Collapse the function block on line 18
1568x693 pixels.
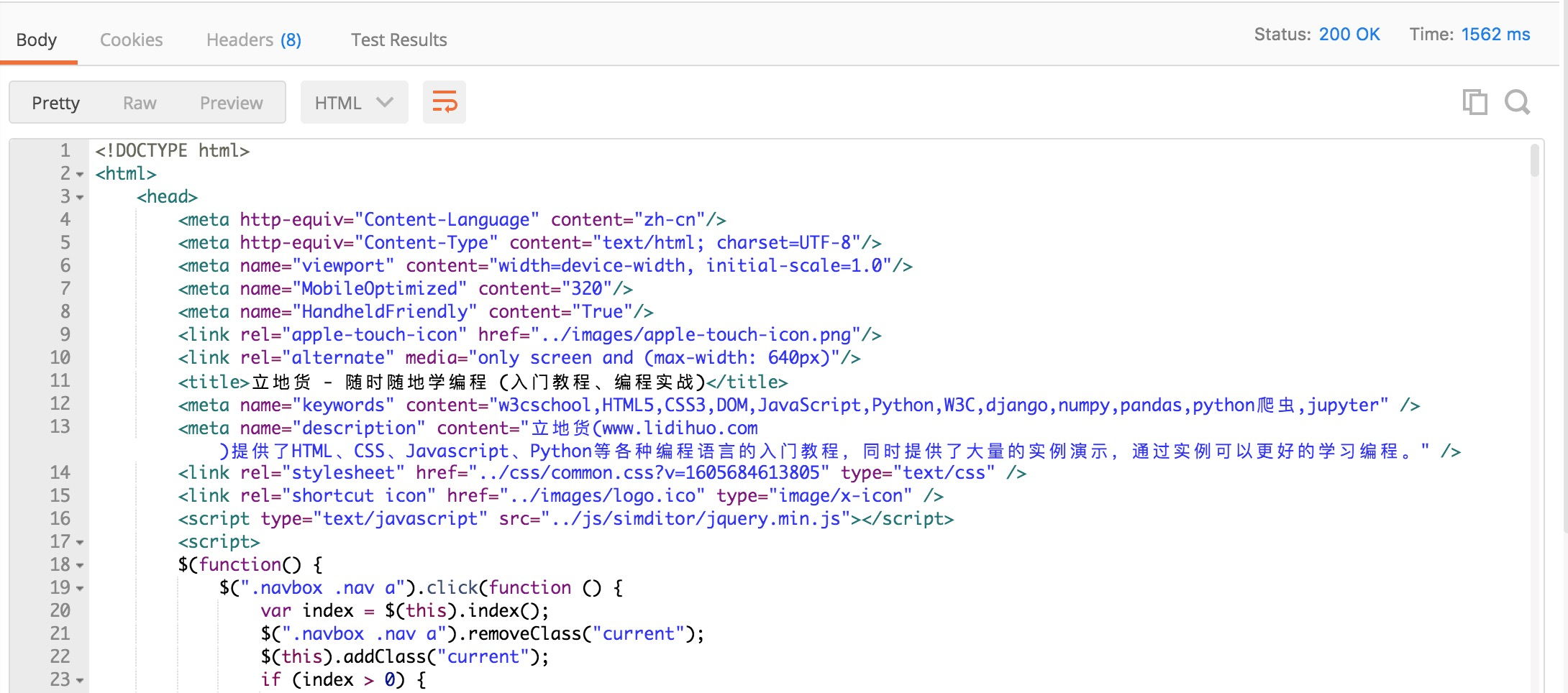click(80, 566)
